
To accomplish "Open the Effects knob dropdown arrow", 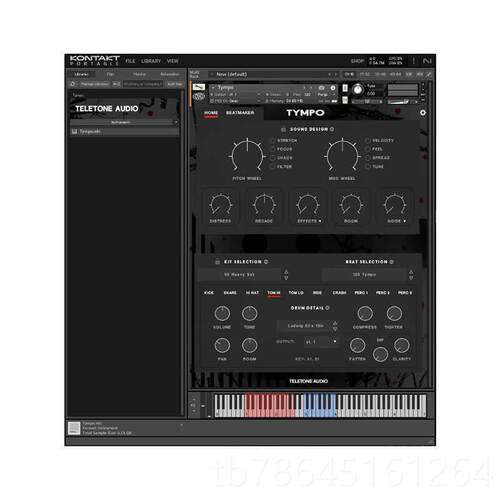I will click(x=320, y=221).
